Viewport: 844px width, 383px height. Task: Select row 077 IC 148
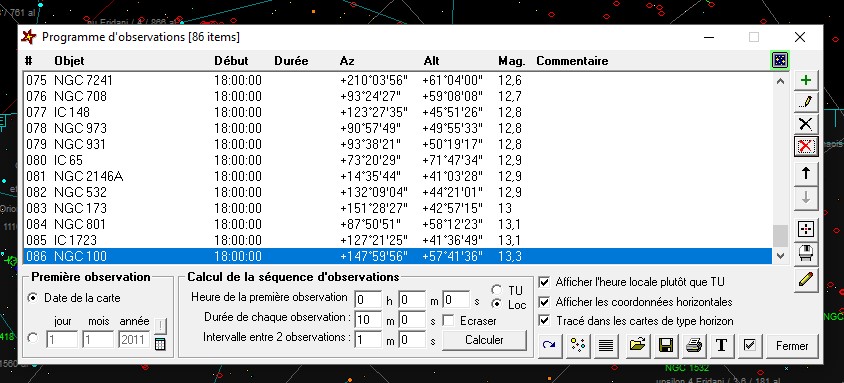click(398, 112)
